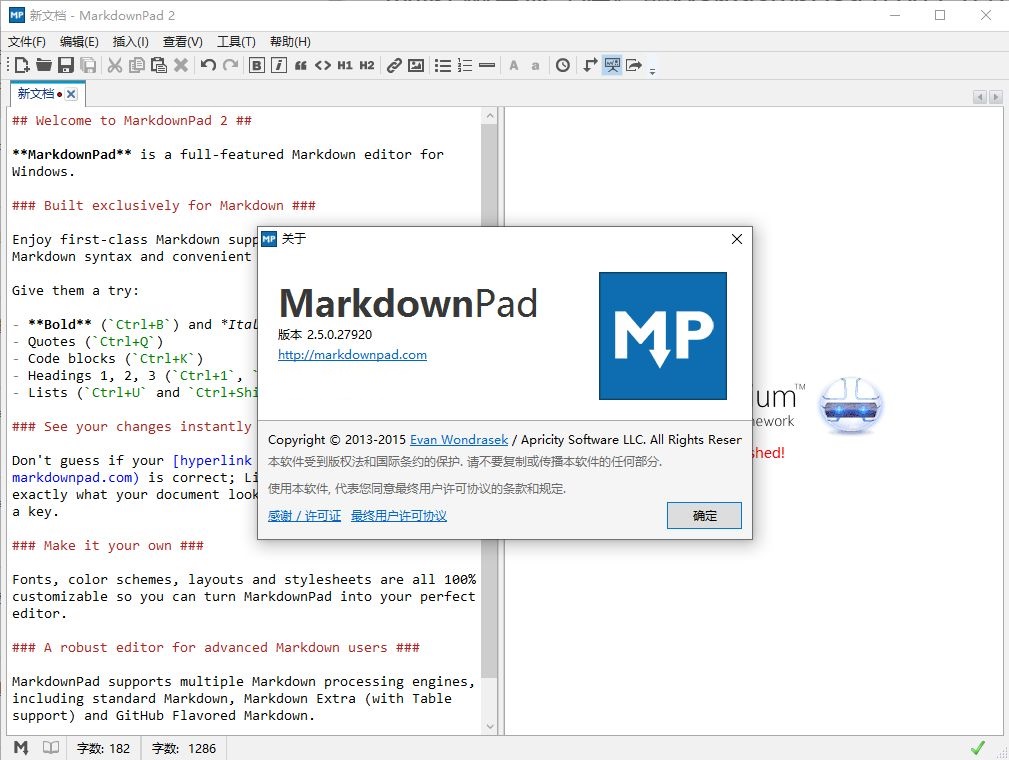Click the Bold formatting icon
The image size is (1009, 760).
click(x=256, y=65)
